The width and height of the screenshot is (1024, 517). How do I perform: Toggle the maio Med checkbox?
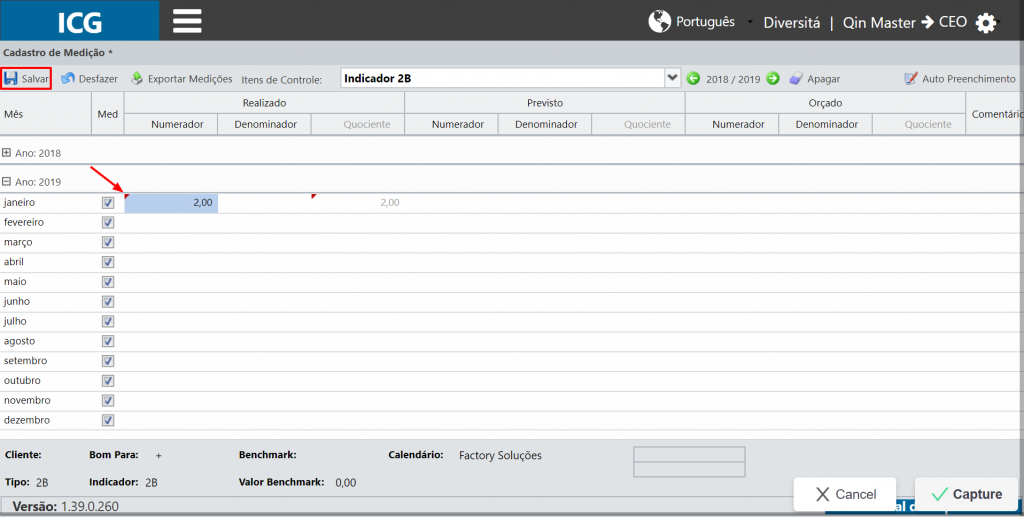pos(108,282)
